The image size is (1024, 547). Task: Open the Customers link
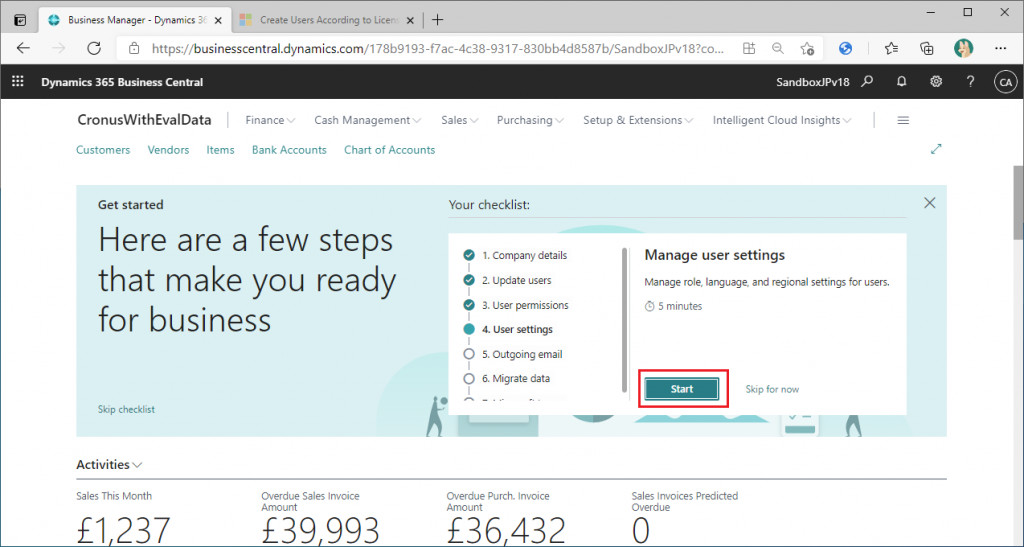click(x=103, y=149)
